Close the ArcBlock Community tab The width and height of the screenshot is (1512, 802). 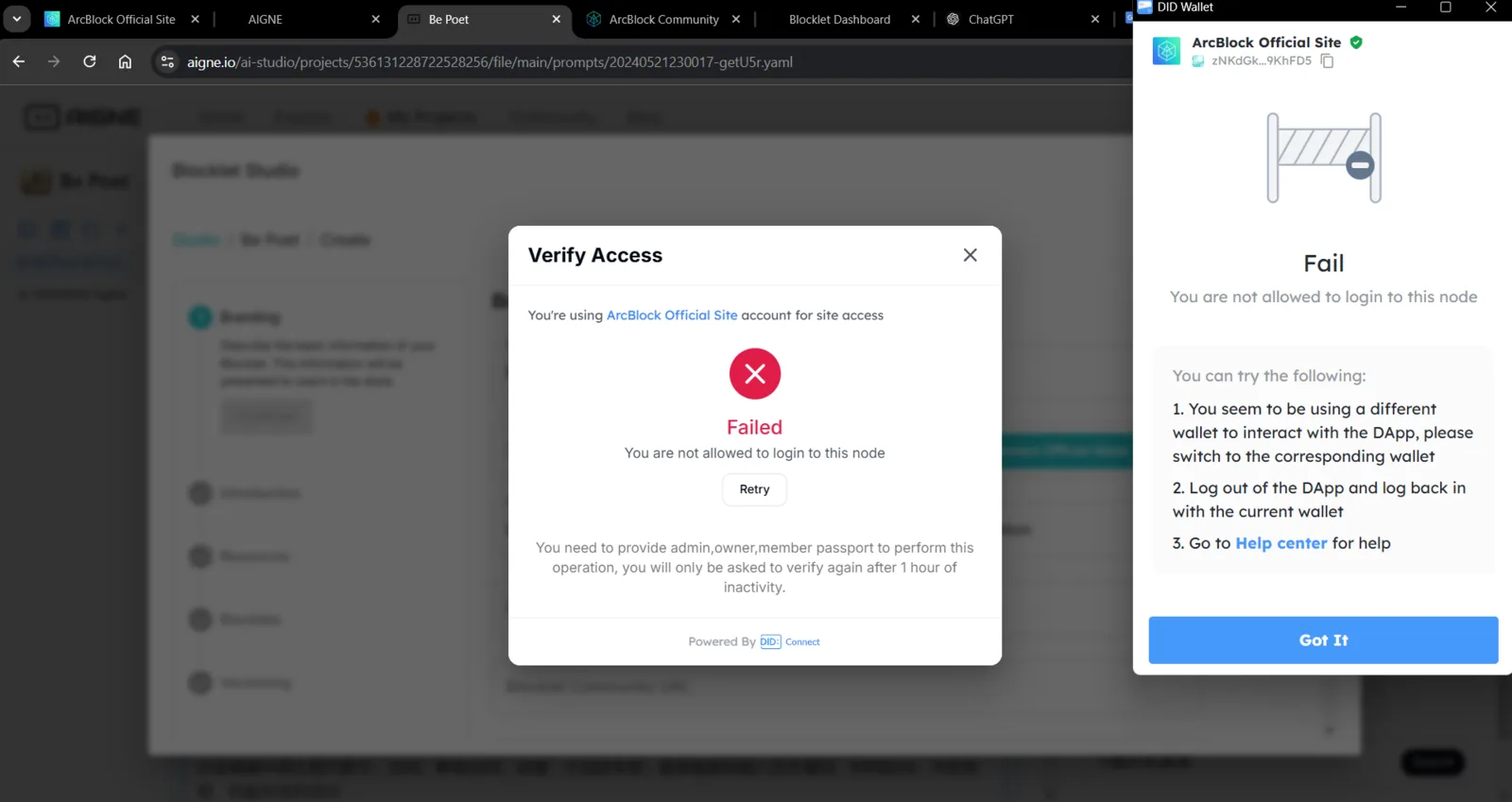(x=735, y=19)
